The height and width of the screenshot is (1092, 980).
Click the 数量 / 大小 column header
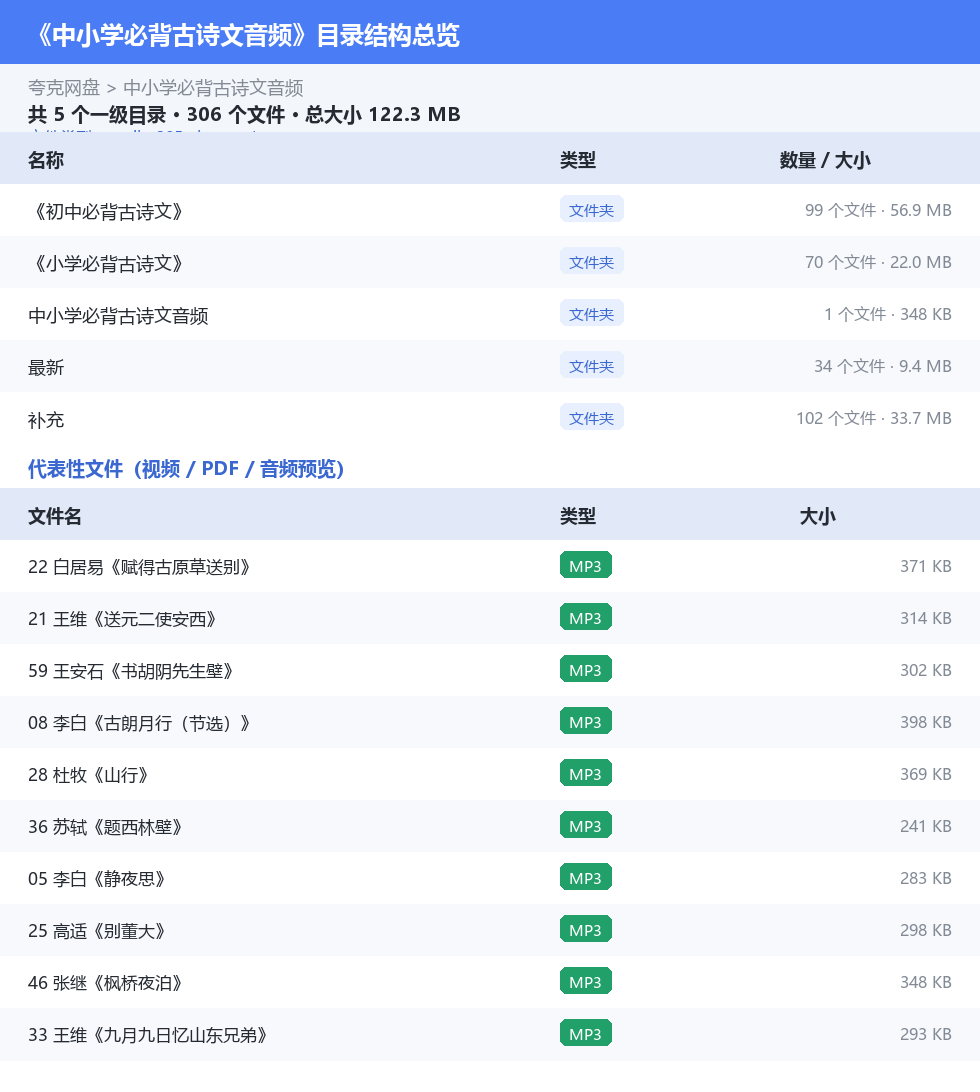pyautogui.click(x=825, y=160)
